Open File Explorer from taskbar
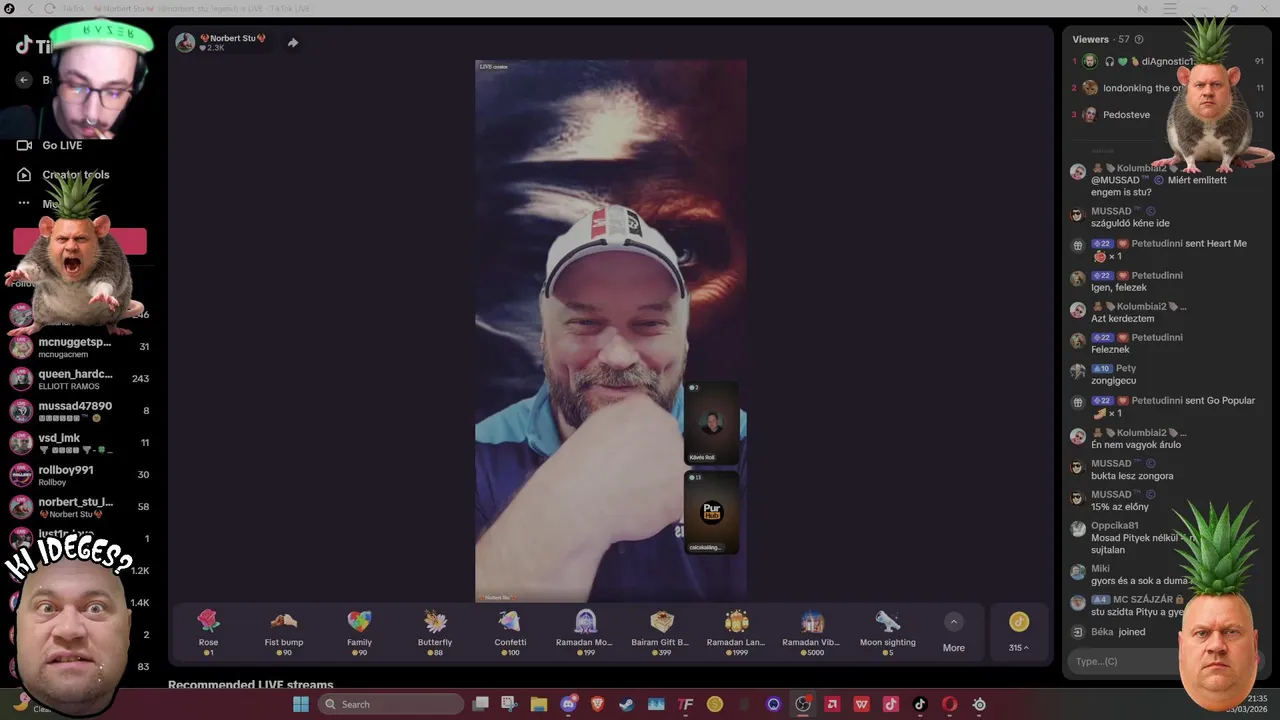Image resolution: width=1280 pixels, height=720 pixels. (539, 704)
